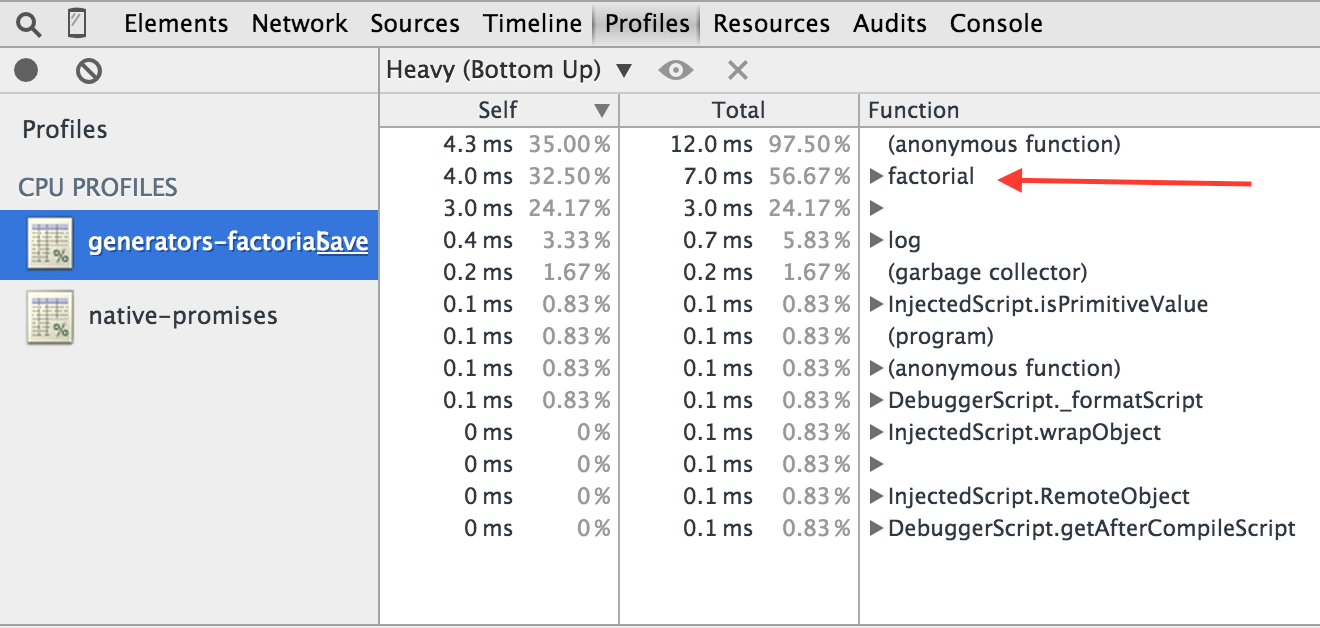Image resolution: width=1320 pixels, height=628 pixels.
Task: Expand the log function row
Action: [x=876, y=241]
